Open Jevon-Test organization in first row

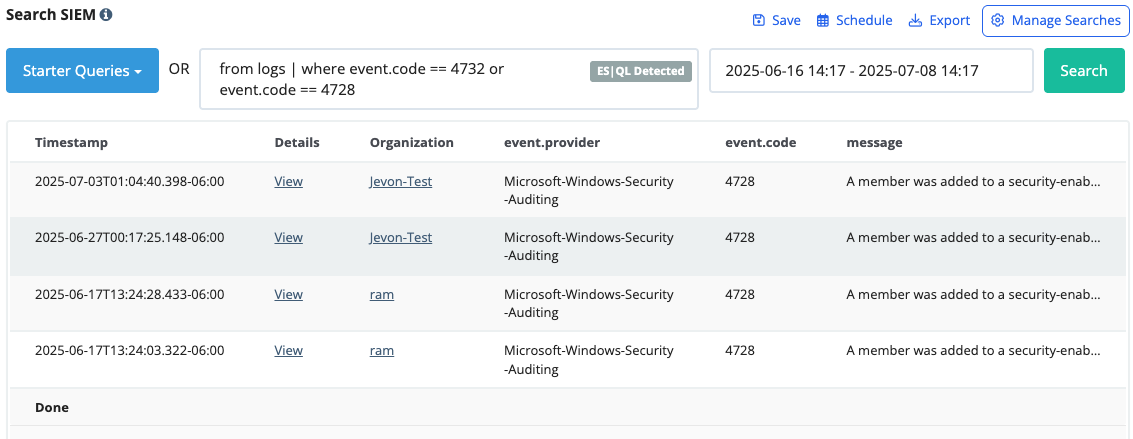[401, 182]
